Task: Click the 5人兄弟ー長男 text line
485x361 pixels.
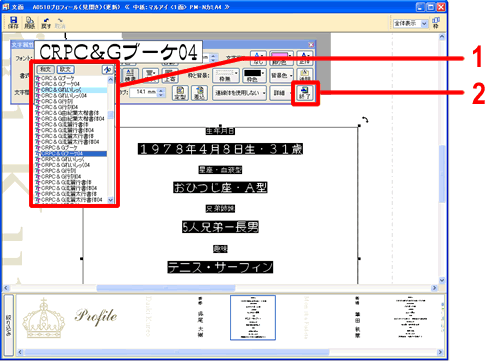Action: (220, 227)
